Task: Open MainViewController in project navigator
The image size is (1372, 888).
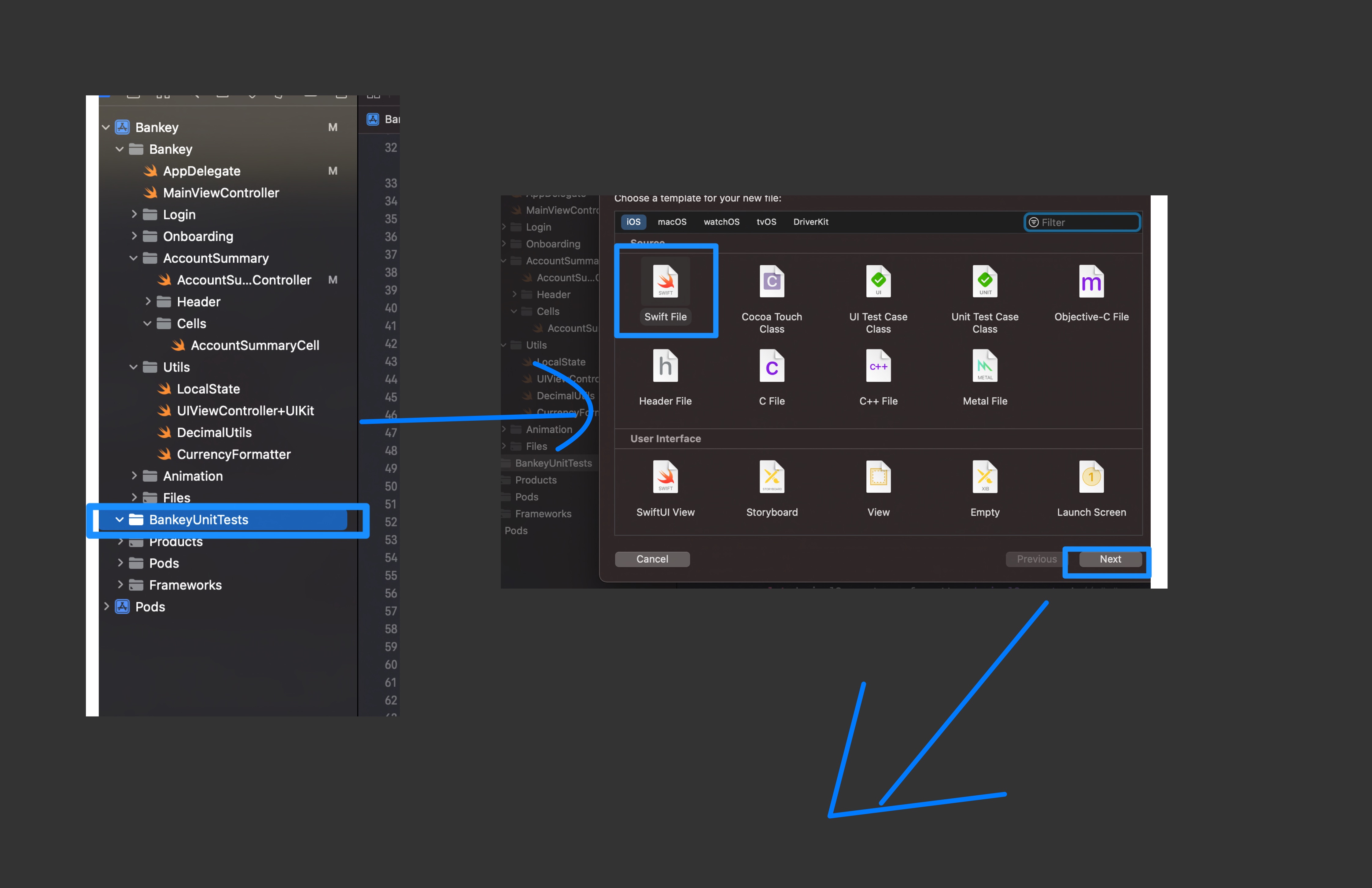Action: (x=221, y=193)
